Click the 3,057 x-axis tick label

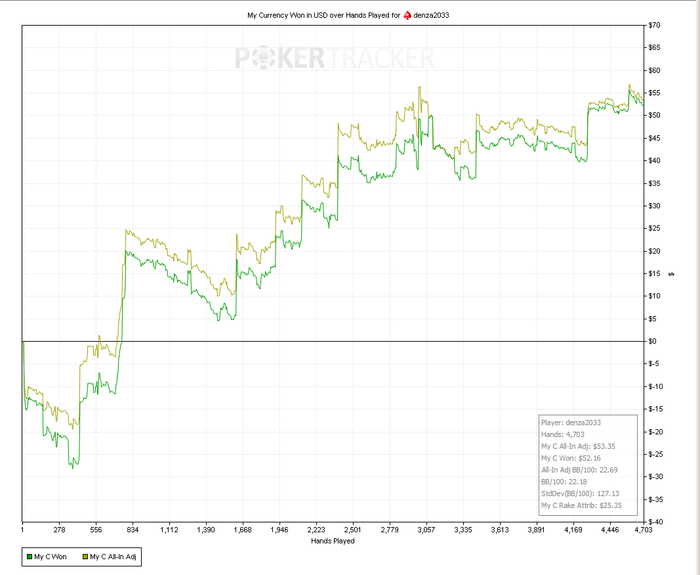[426, 530]
